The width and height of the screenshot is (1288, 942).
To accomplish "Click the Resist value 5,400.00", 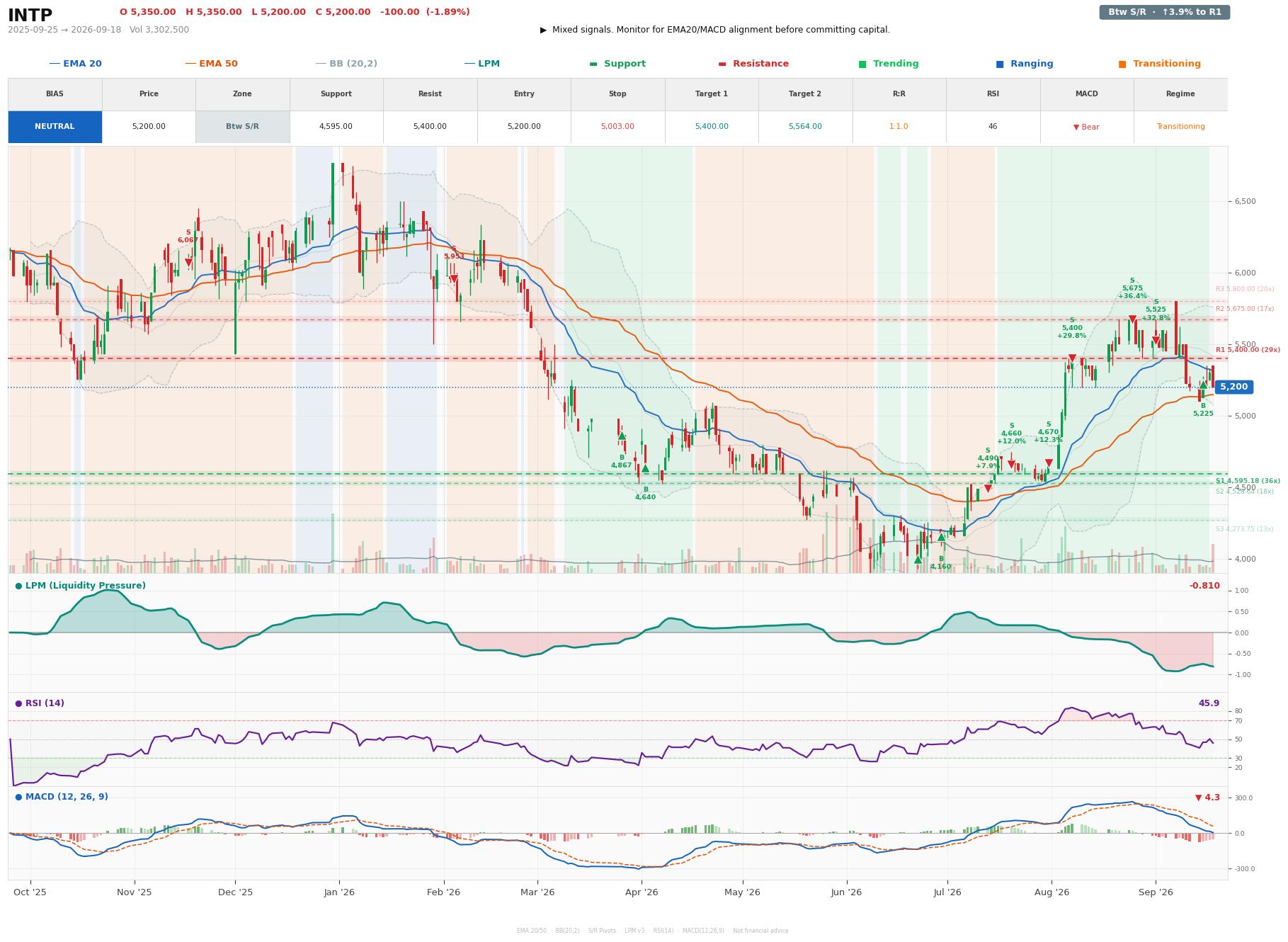I will [430, 127].
